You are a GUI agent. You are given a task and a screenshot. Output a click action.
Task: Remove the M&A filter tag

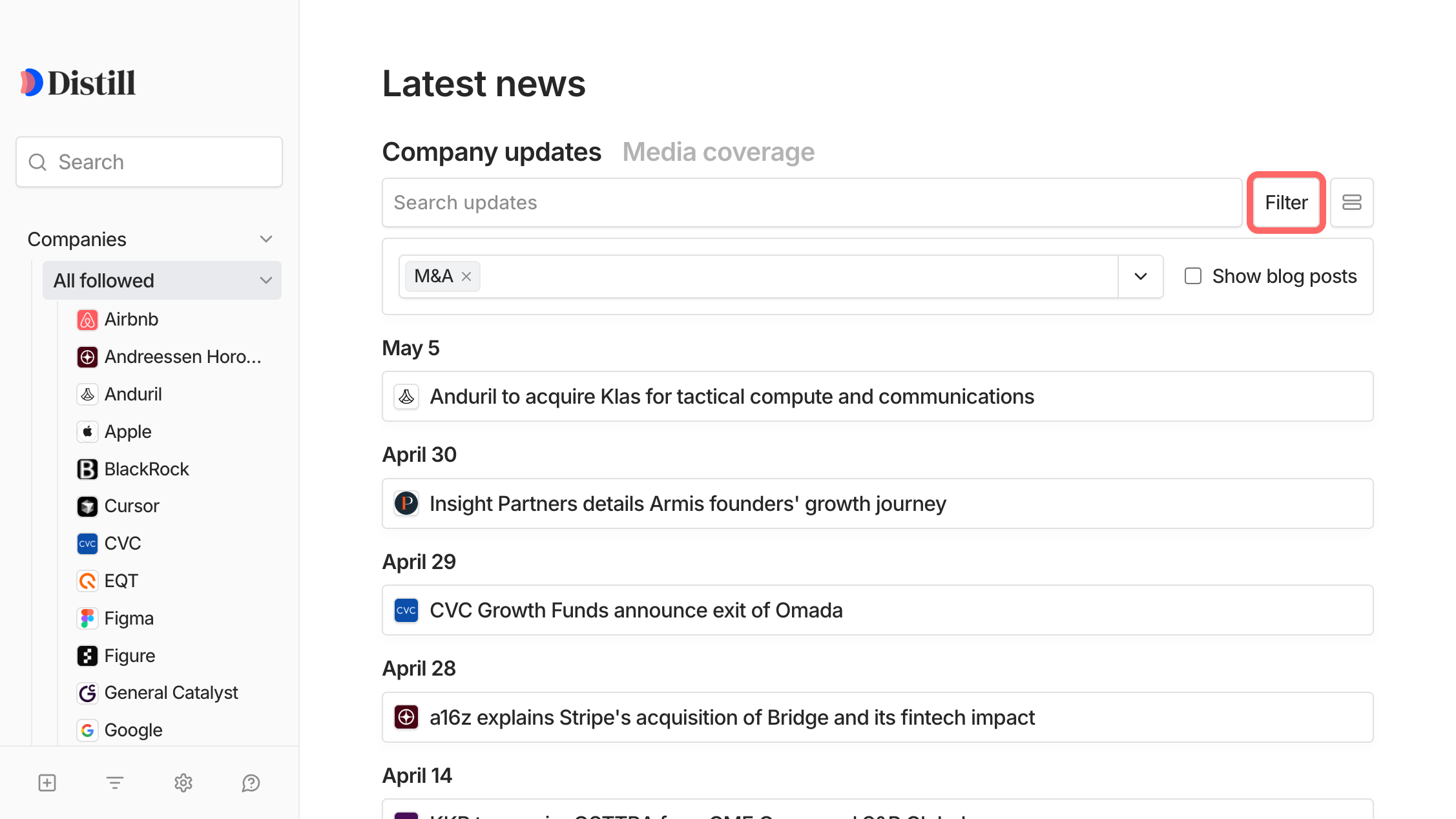tap(466, 276)
